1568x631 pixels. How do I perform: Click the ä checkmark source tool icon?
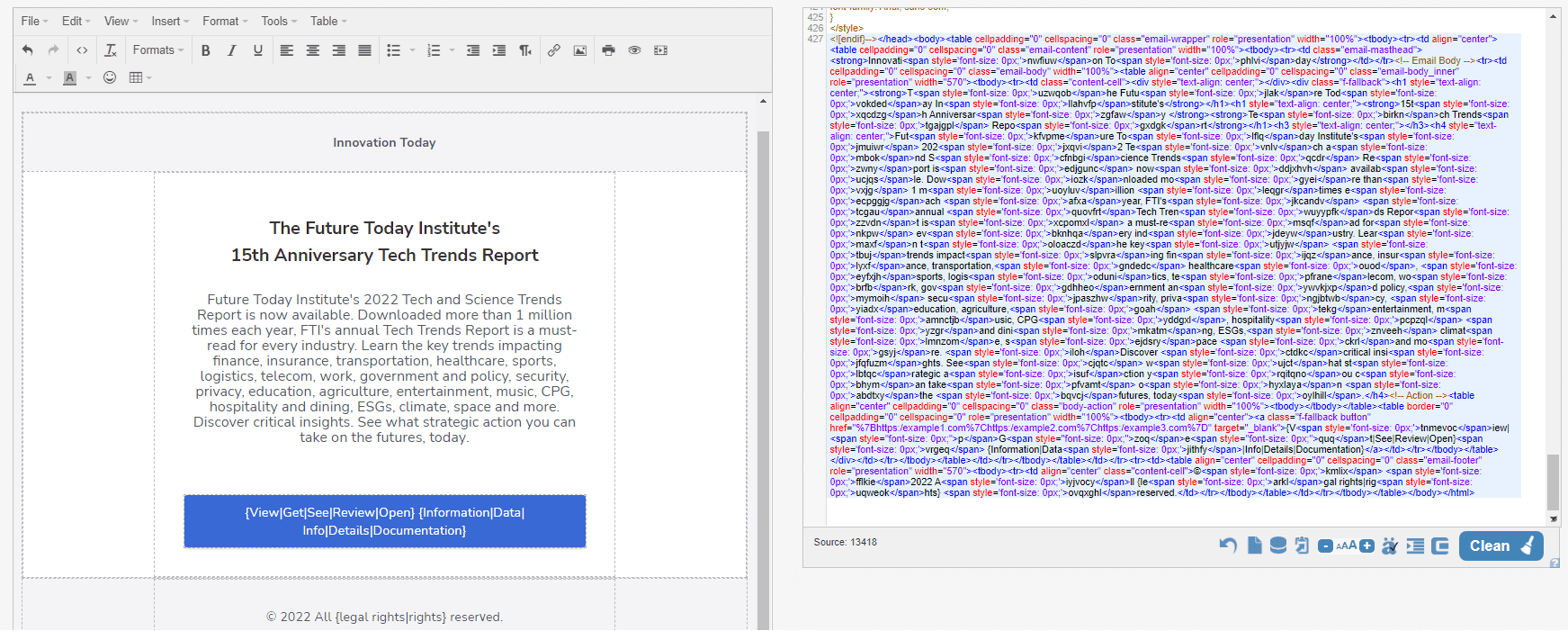(1390, 545)
